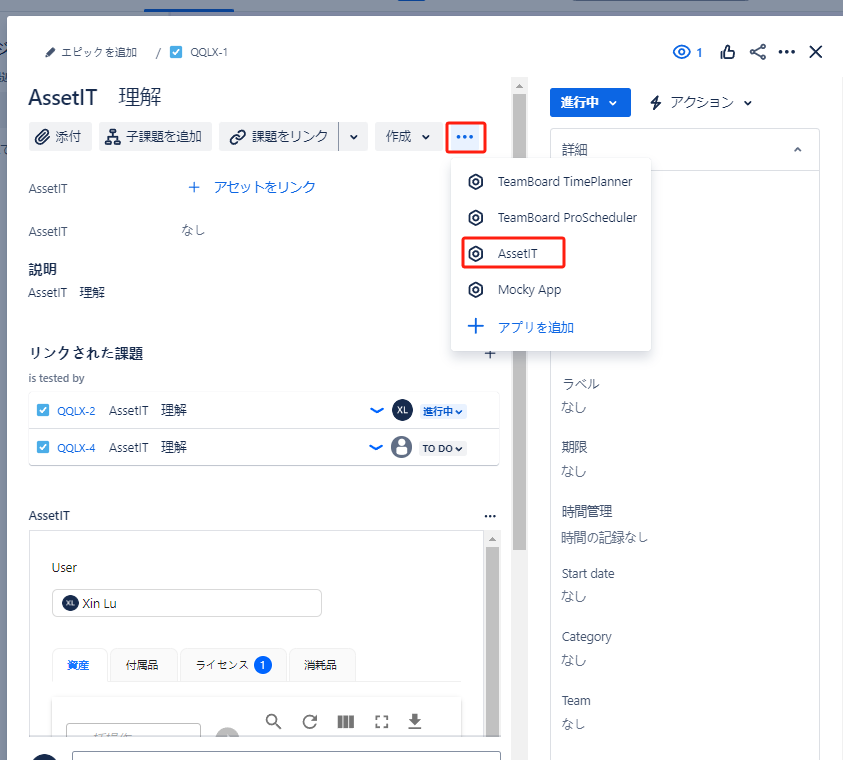Click the 子課題を追加 button
Viewport: 843px width, 760px height.
(x=155, y=137)
